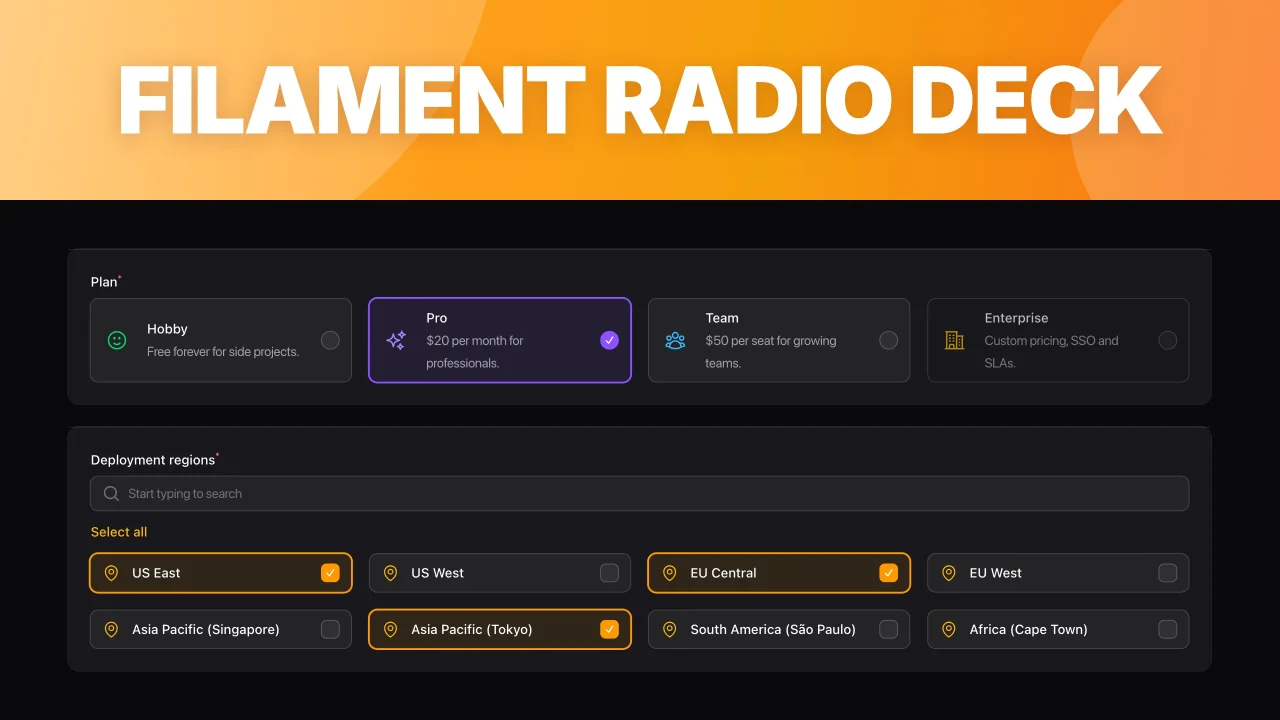Select the Hobby plan radio button
The width and height of the screenshot is (1280, 720).
(x=330, y=340)
